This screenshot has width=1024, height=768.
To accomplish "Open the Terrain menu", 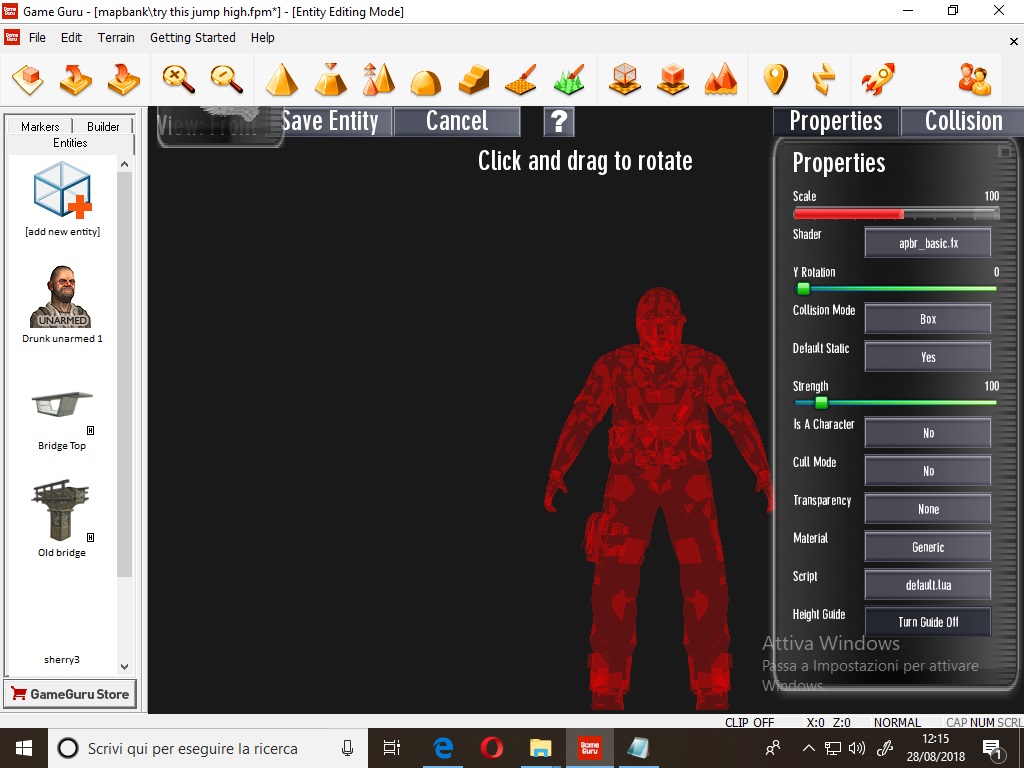I will point(116,37).
